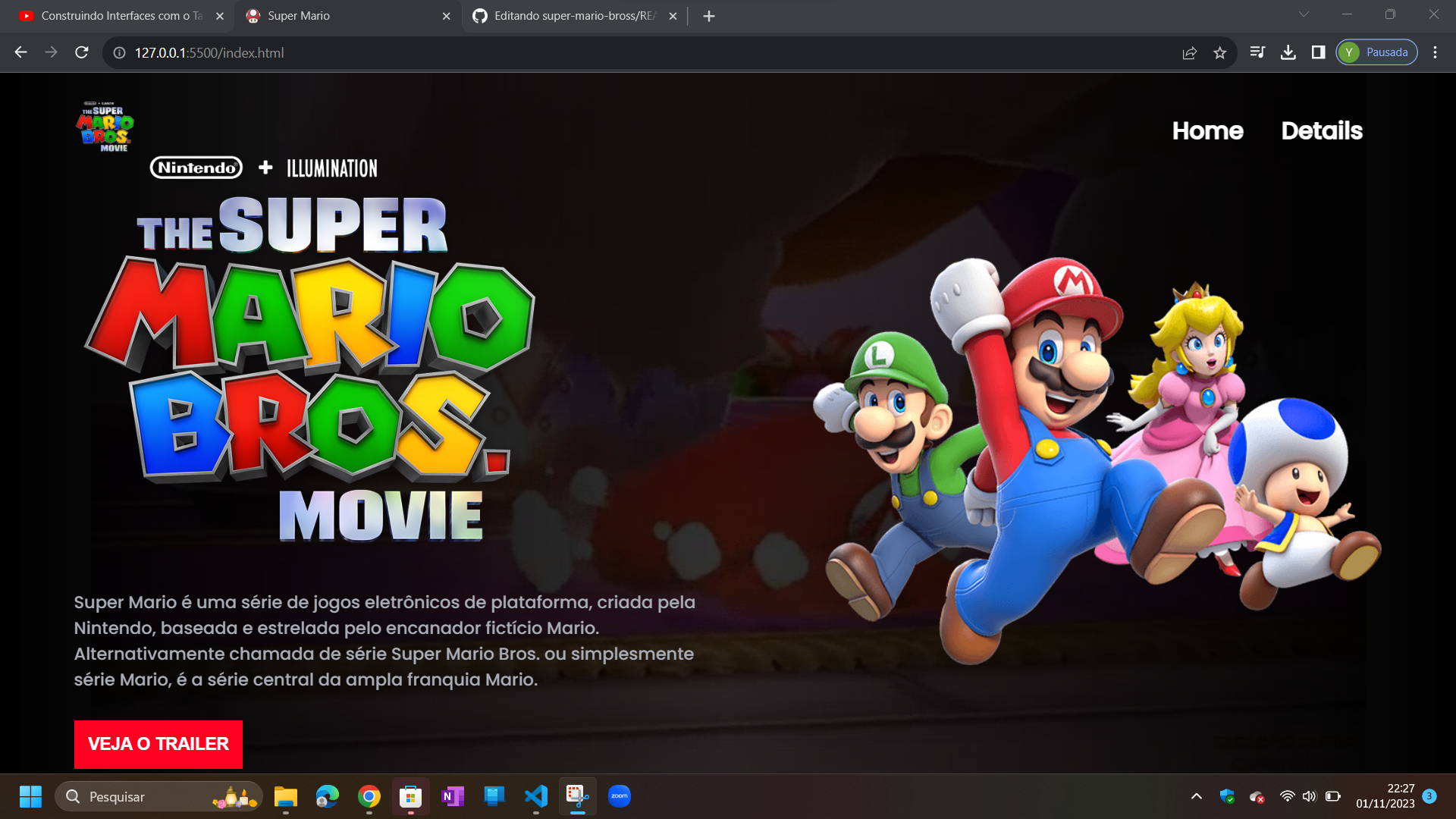The width and height of the screenshot is (1456, 819).
Task: Click the Pausada profile toggle button
Action: point(1376,52)
